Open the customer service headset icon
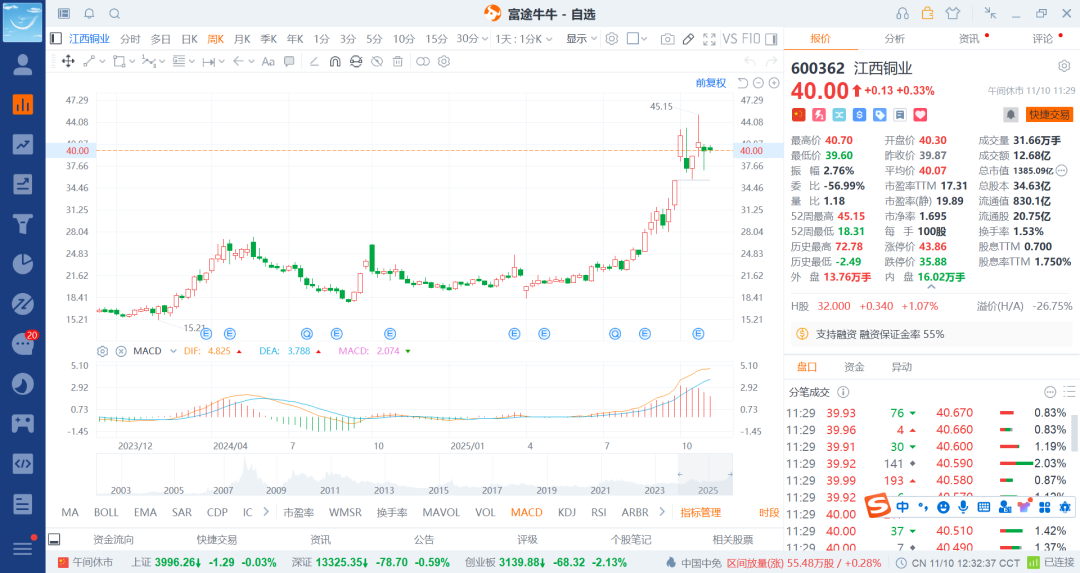 [902, 13]
